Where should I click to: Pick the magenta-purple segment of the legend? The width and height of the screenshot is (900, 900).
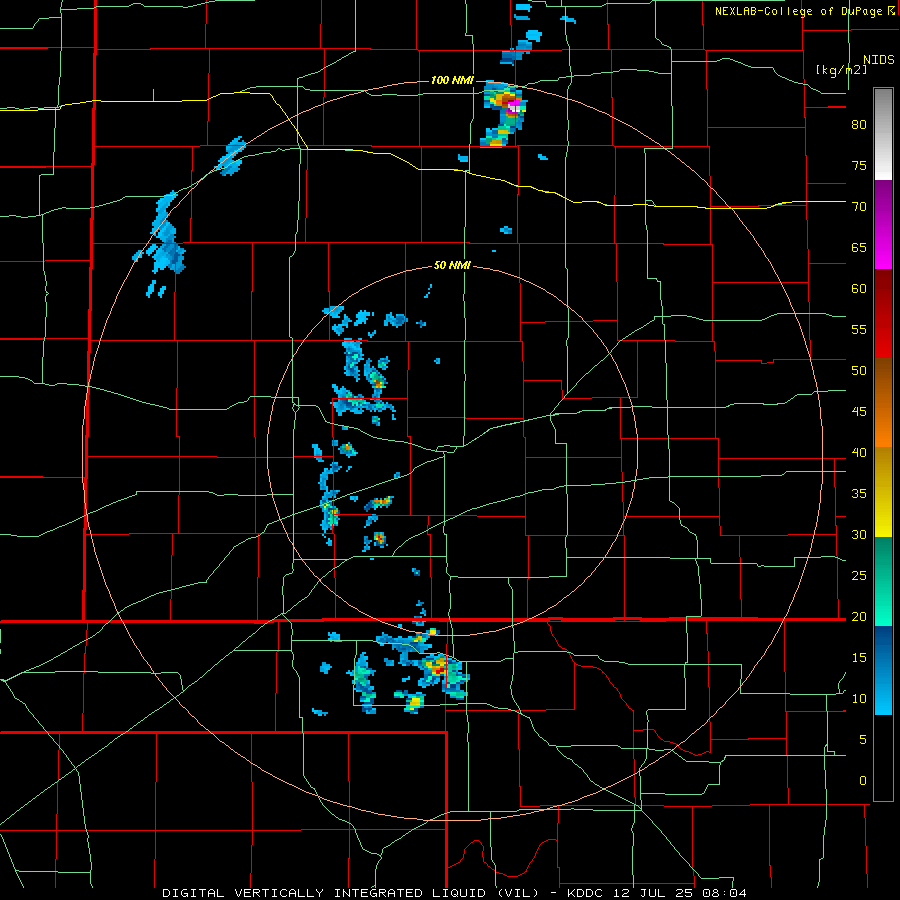click(x=883, y=224)
